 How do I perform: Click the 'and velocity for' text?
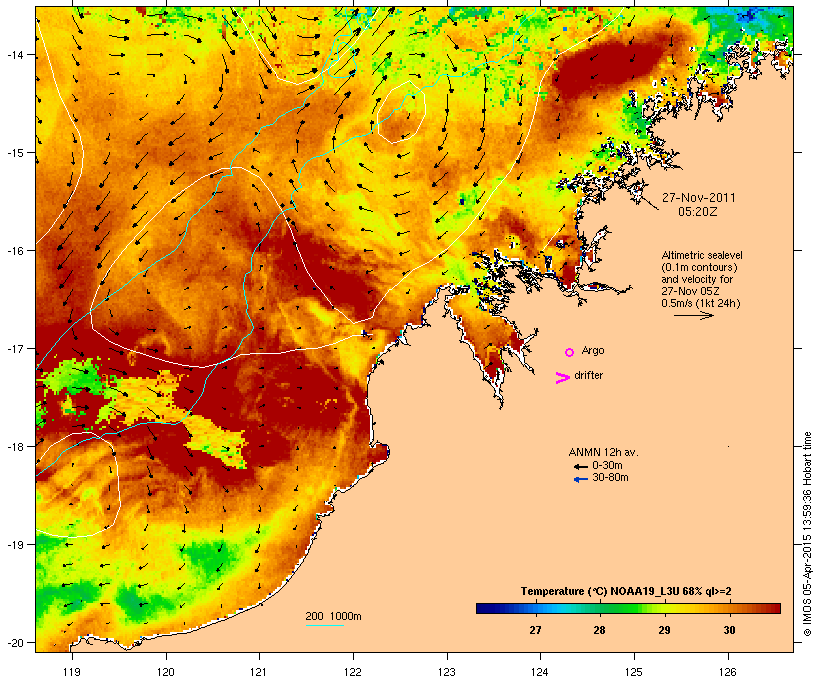tap(697, 279)
